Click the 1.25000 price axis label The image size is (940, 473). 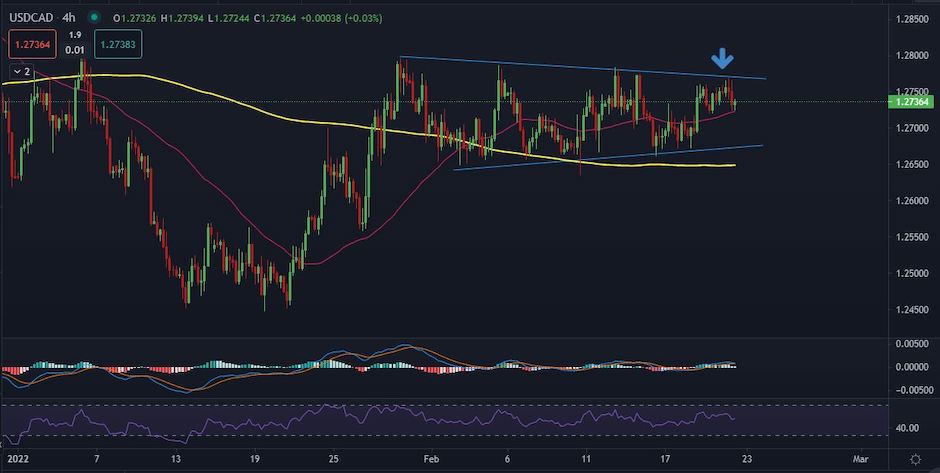click(x=912, y=273)
